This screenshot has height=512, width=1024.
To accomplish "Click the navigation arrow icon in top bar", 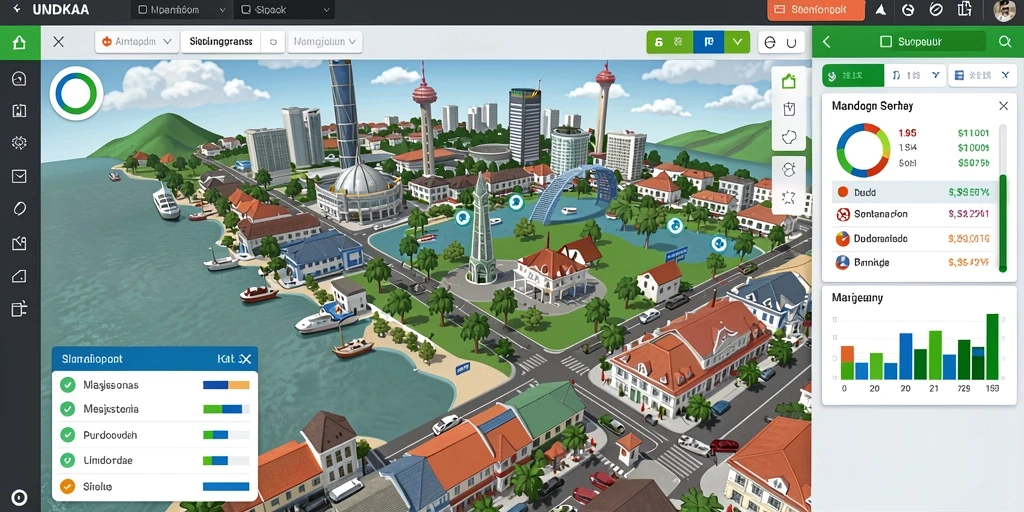I will [880, 10].
